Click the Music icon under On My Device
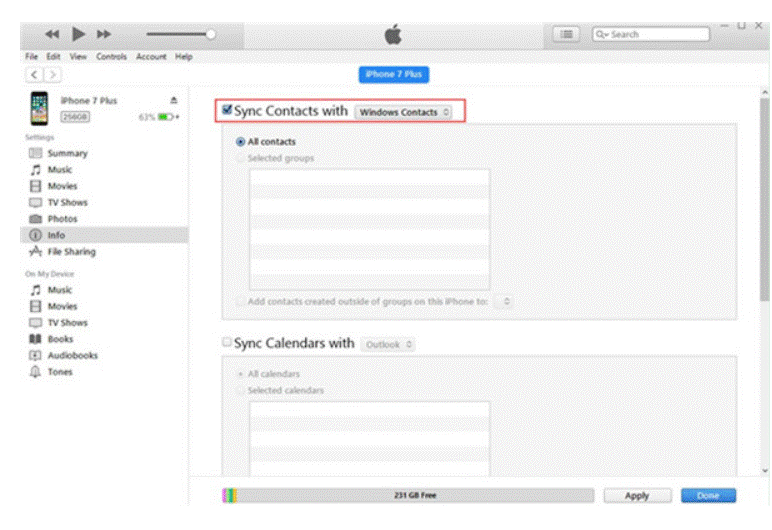The image size is (772, 530). point(35,290)
